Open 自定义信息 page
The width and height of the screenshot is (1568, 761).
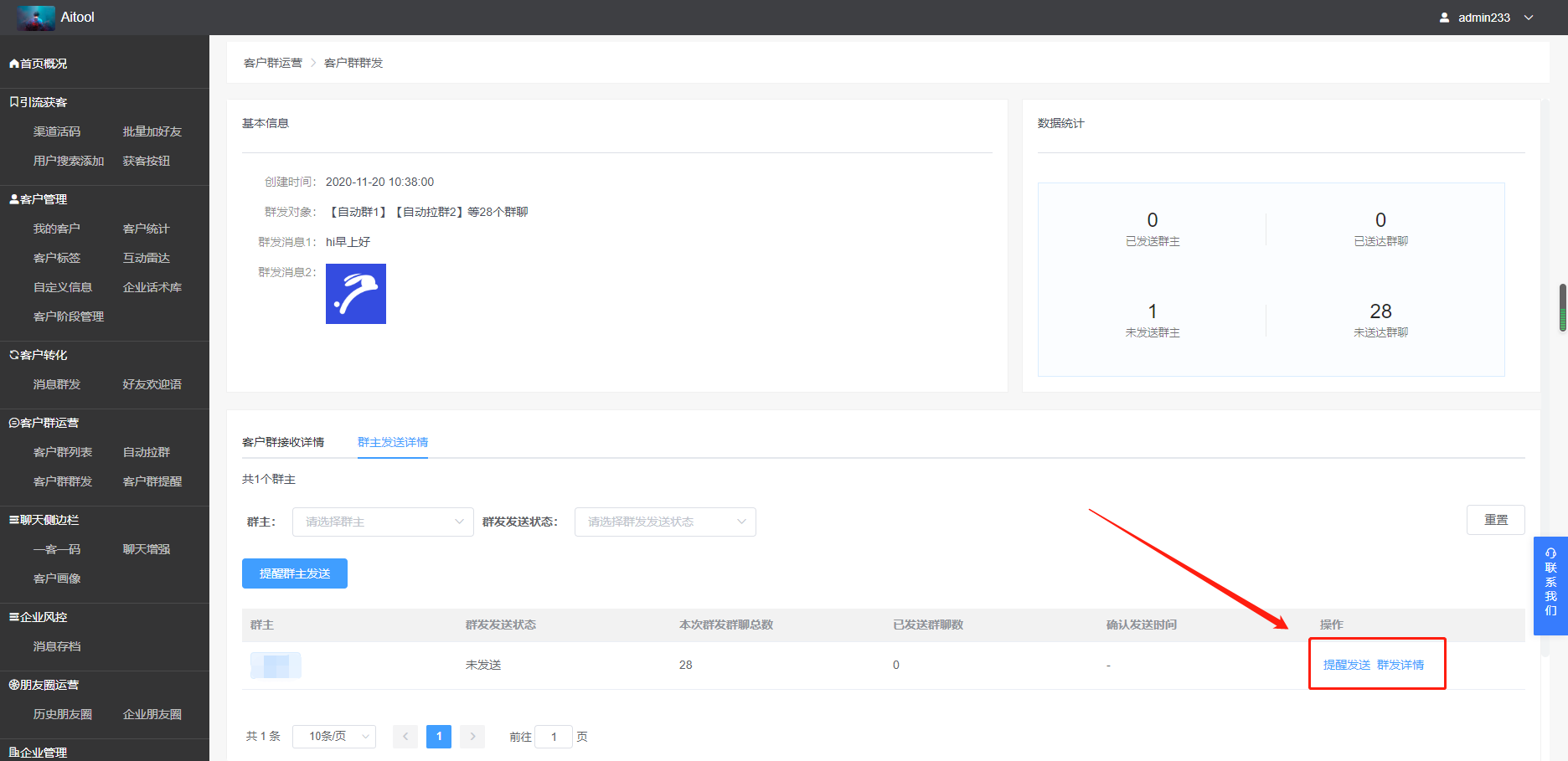[x=63, y=287]
